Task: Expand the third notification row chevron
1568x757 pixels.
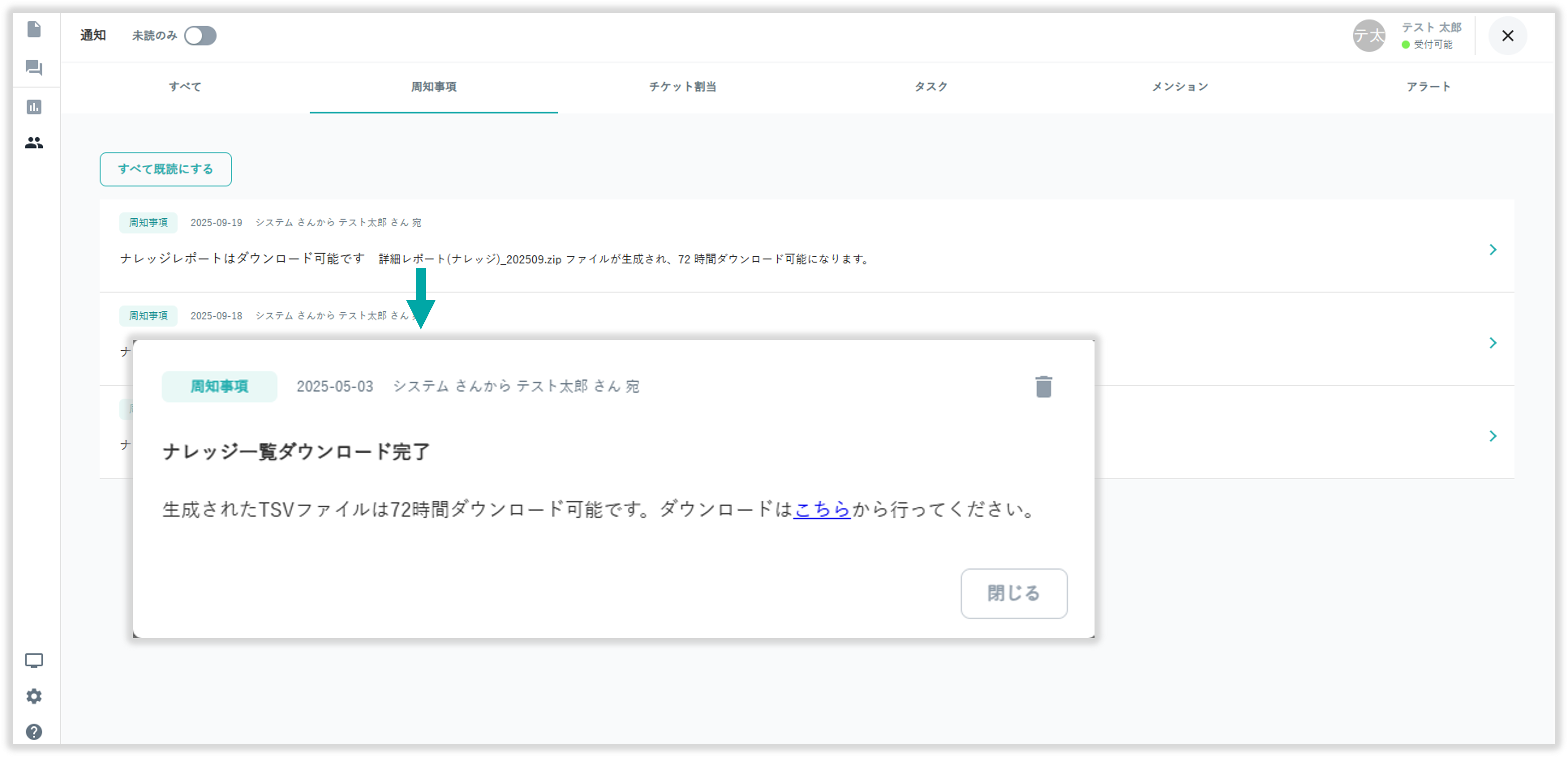Action: [1493, 436]
